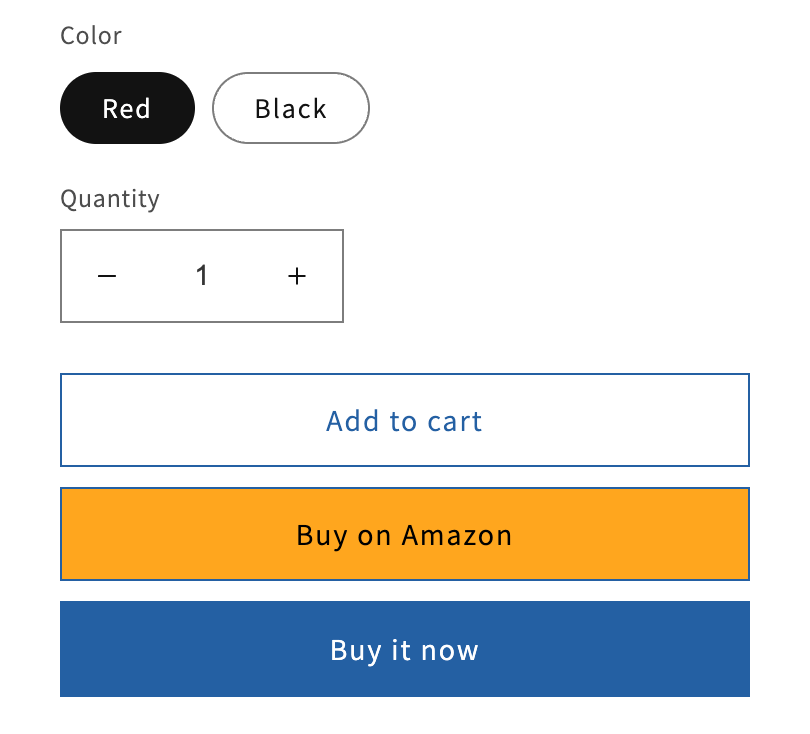This screenshot has height=734, width=810.
Task: Click the Color label
Action: point(90,36)
